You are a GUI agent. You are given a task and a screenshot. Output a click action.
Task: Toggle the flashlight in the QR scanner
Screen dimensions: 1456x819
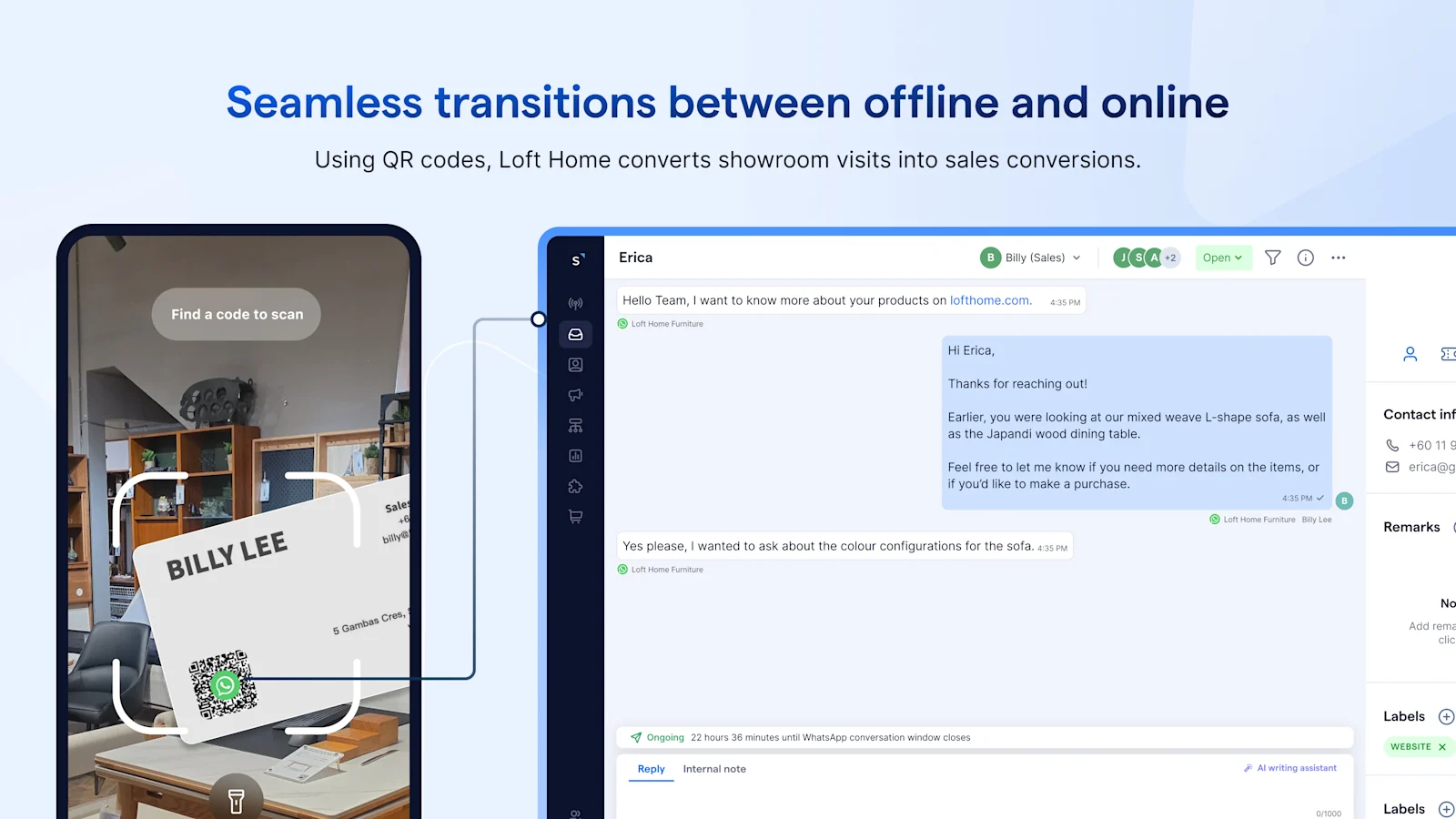pyautogui.click(x=237, y=799)
